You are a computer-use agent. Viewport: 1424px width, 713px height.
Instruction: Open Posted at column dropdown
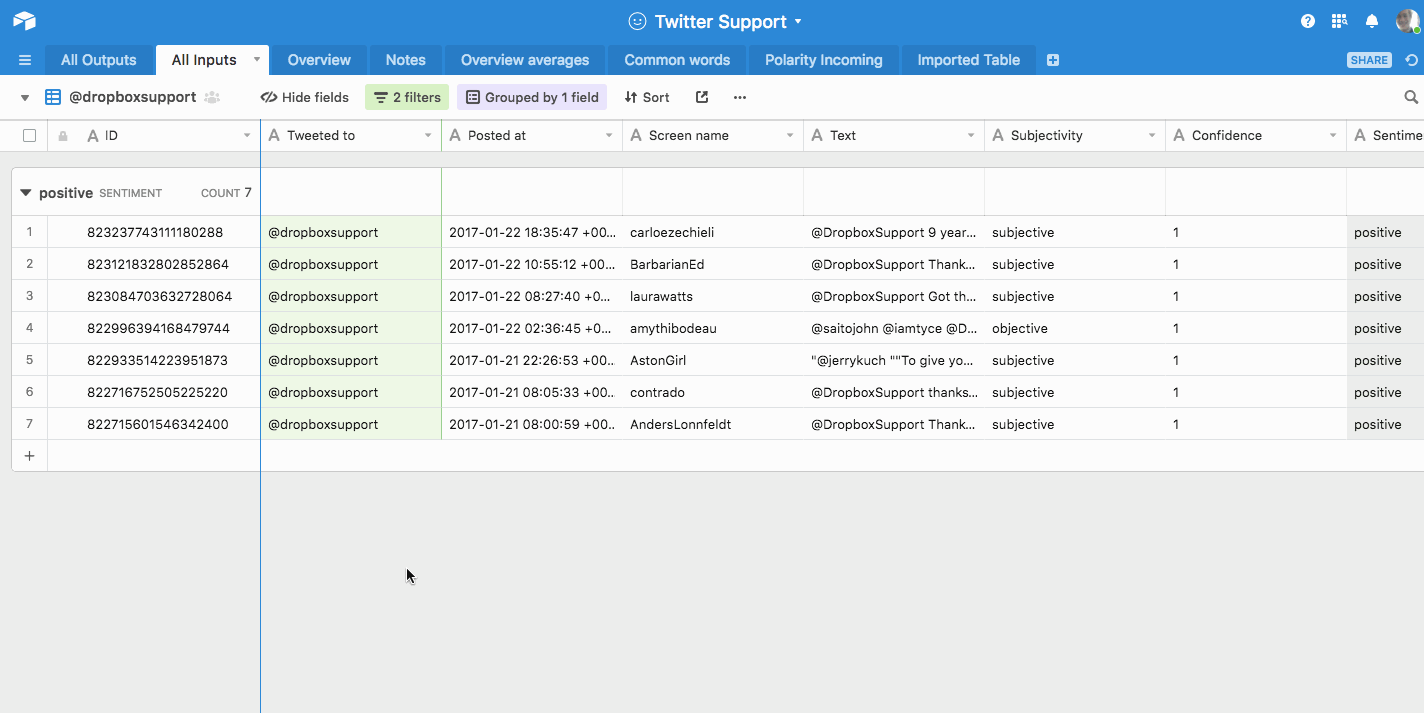pos(609,136)
